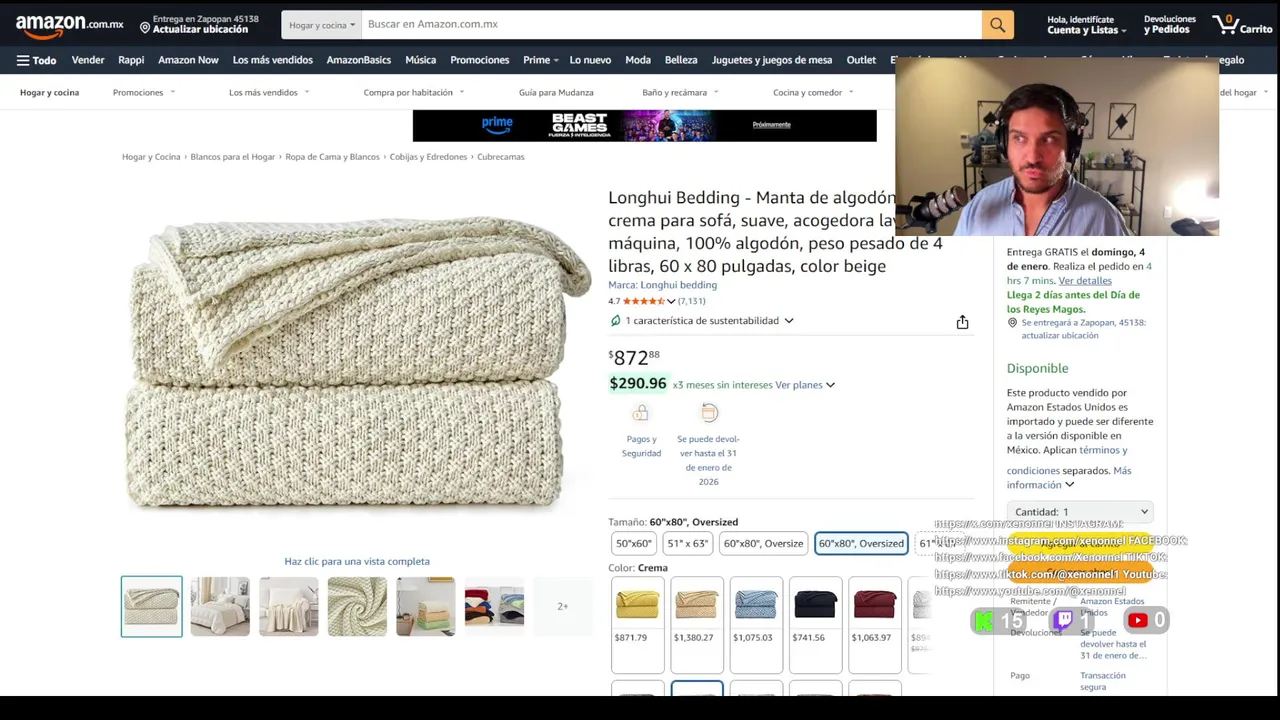
Task: Open the Cantidad quantity dropdown
Action: tap(1079, 512)
